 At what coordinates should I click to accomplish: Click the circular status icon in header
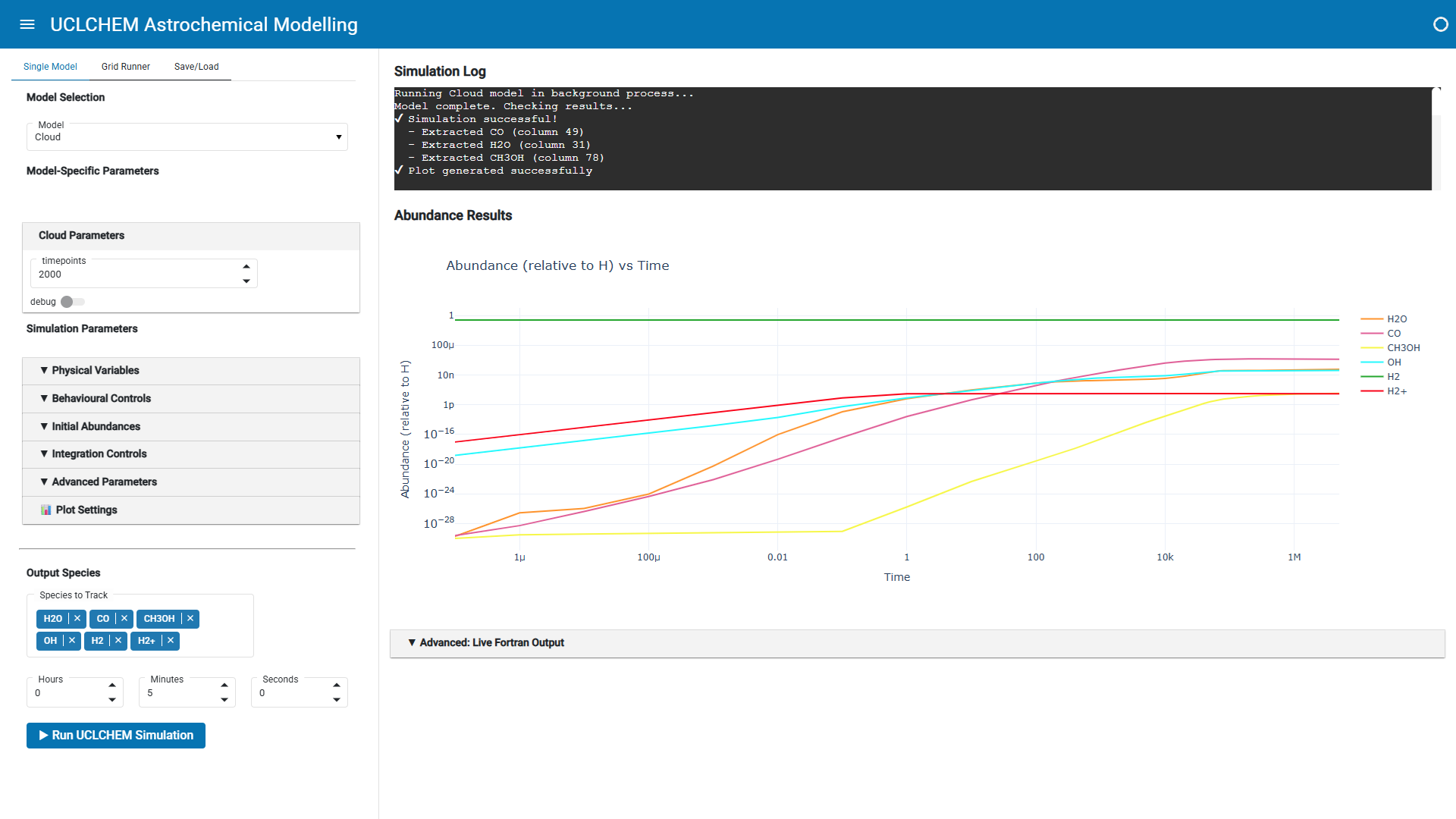pos(1440,24)
